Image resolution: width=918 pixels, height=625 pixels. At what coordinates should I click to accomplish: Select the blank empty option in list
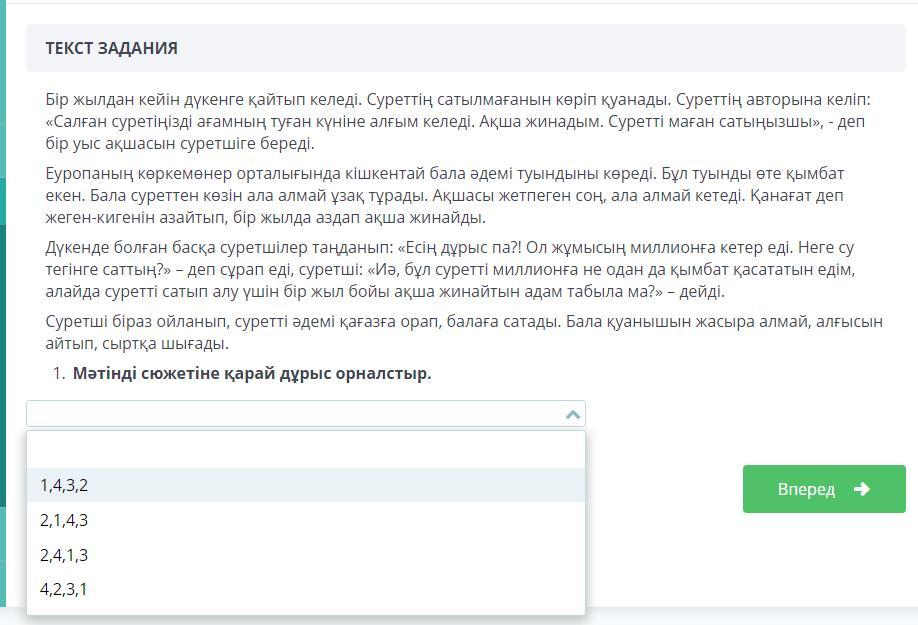305,450
